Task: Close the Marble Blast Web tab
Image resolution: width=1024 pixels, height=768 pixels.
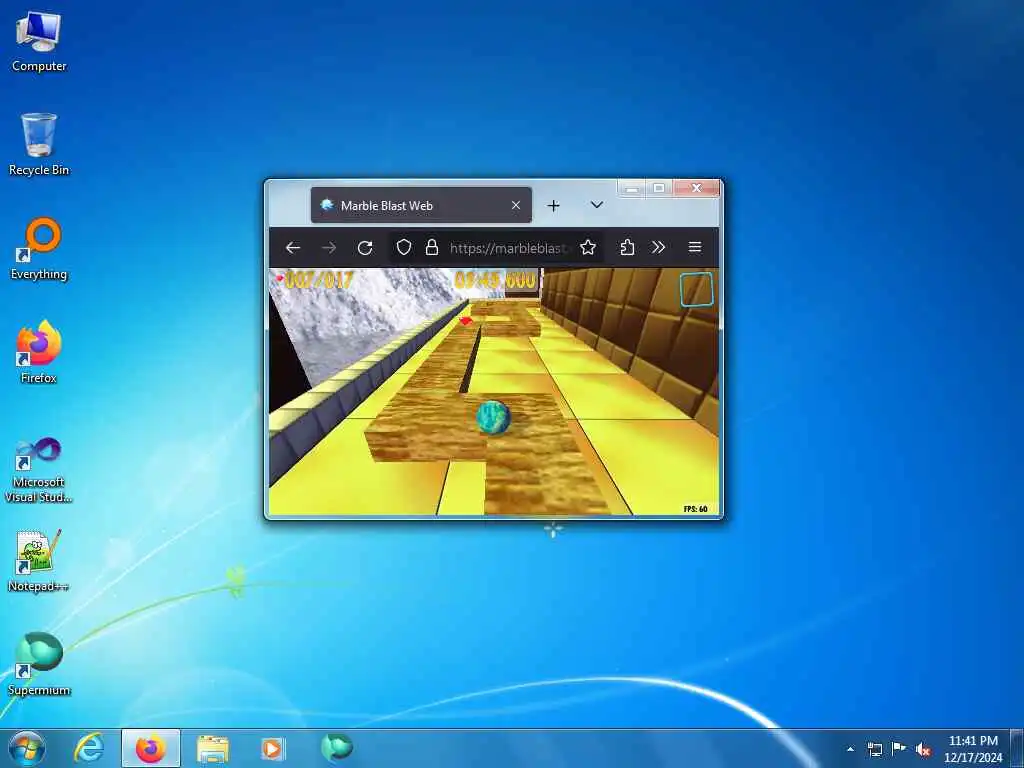Action: 516,205
